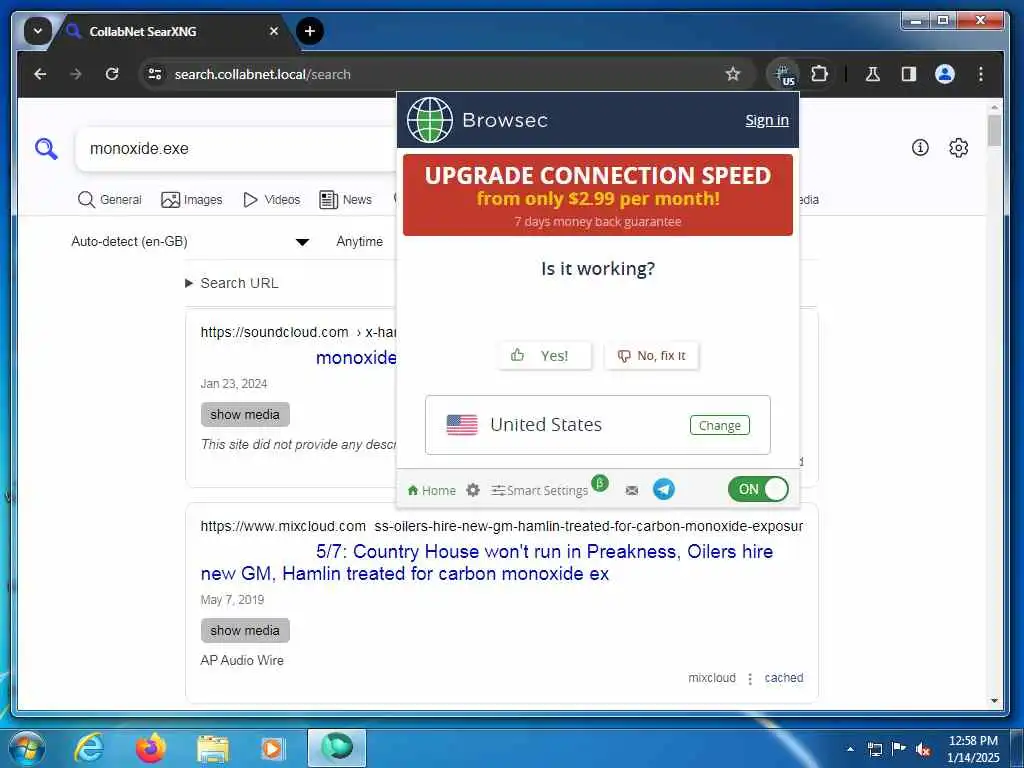Bookmark this page with the star icon
This screenshot has width=1024, height=768.
(733, 74)
